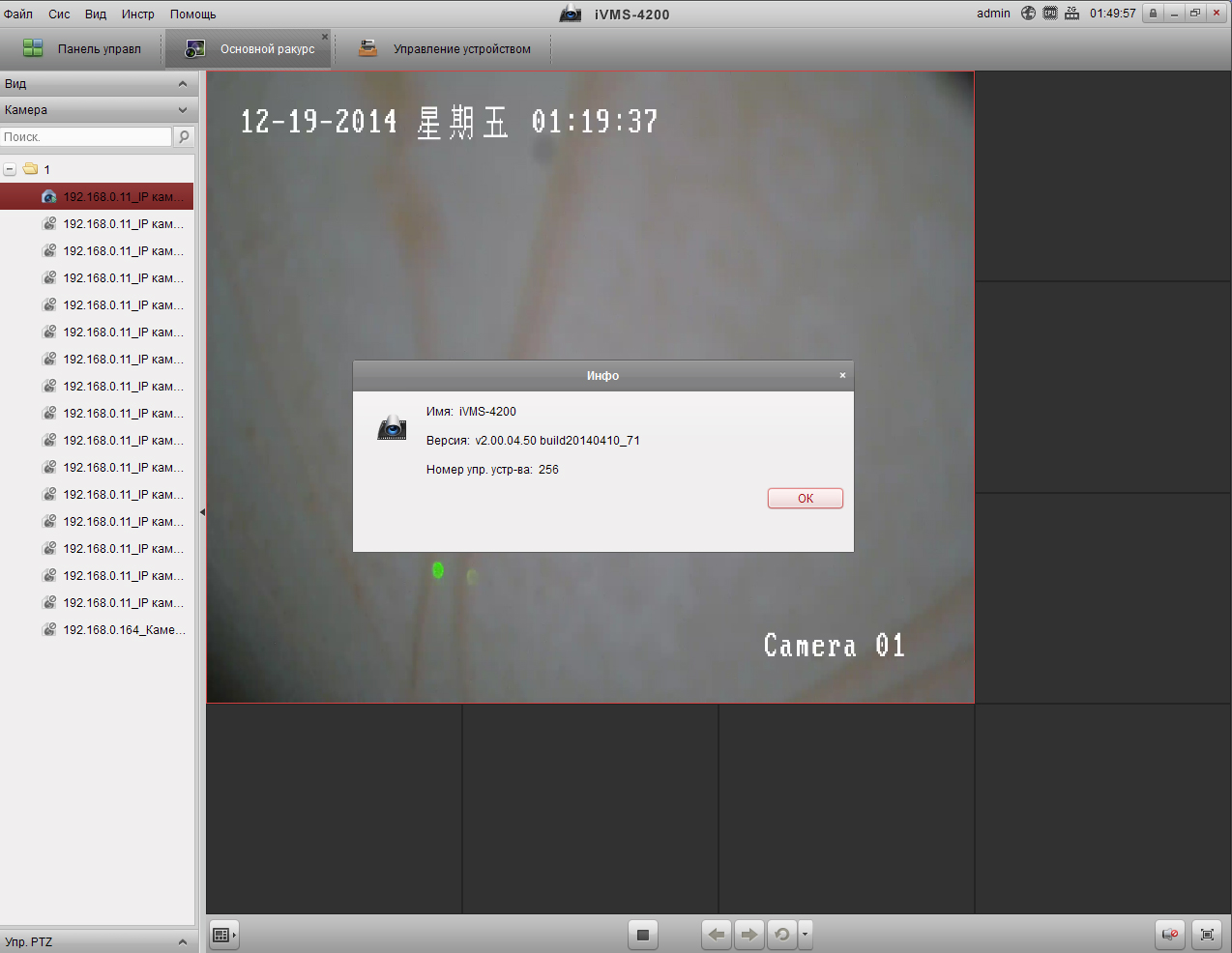The height and width of the screenshot is (953, 1232).
Task: Select the Camera 01 live view window
Action: click(x=590, y=388)
